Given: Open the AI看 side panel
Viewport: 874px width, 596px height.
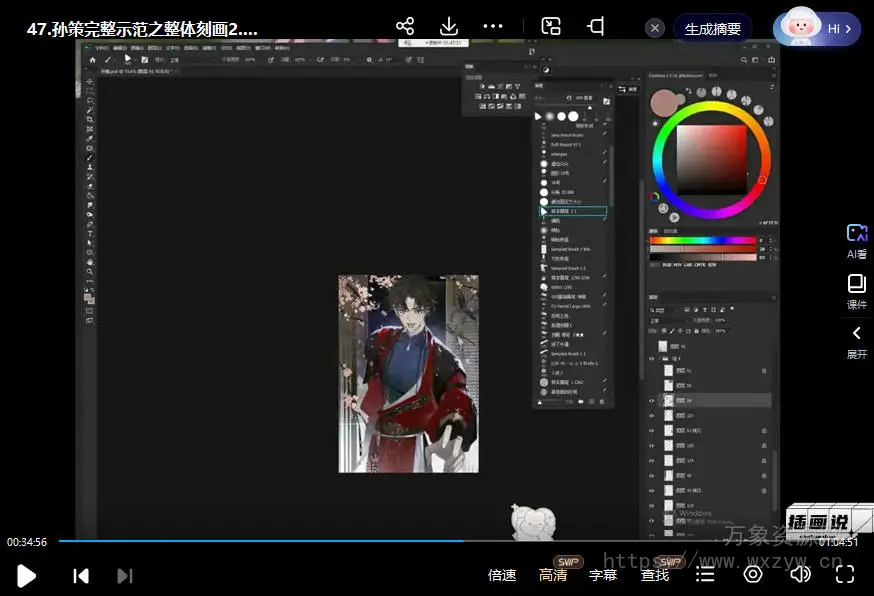Looking at the screenshot, I should pos(857,241).
